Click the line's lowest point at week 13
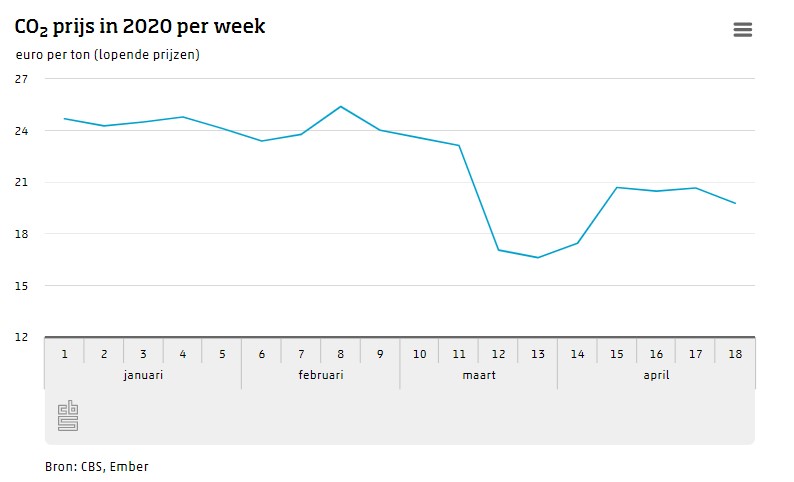Image resolution: width=794 pixels, height=482 pixels. [538, 258]
